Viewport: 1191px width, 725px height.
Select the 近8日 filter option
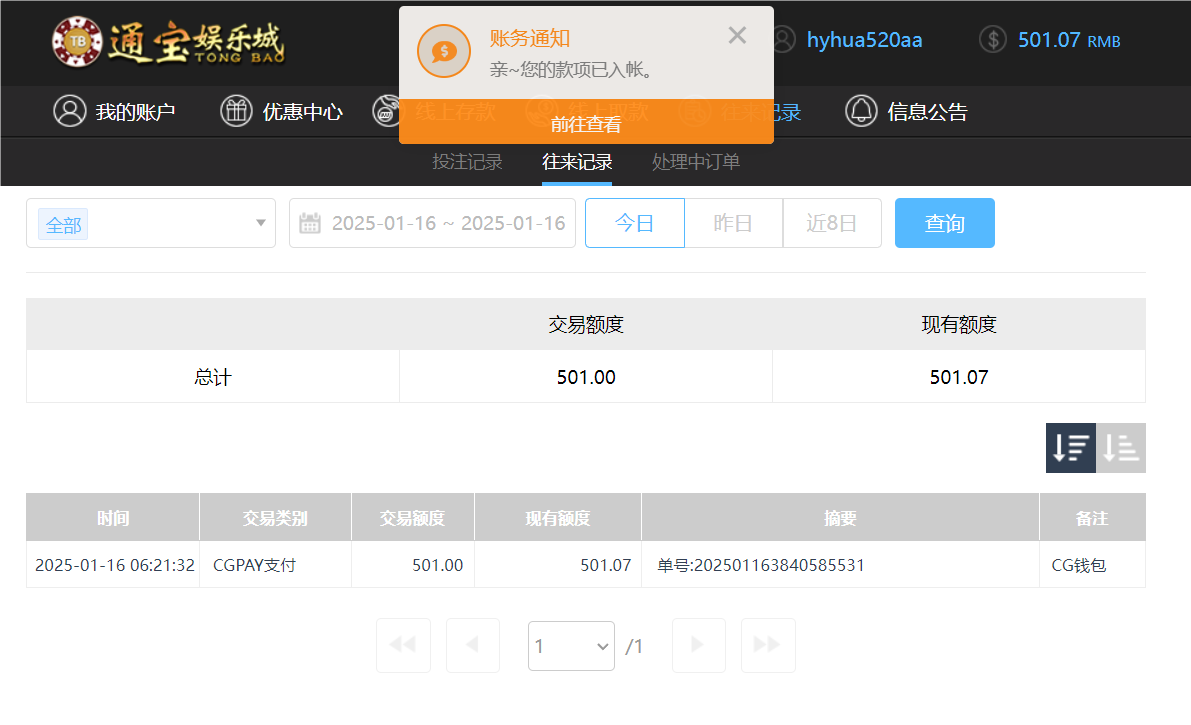pyautogui.click(x=832, y=223)
